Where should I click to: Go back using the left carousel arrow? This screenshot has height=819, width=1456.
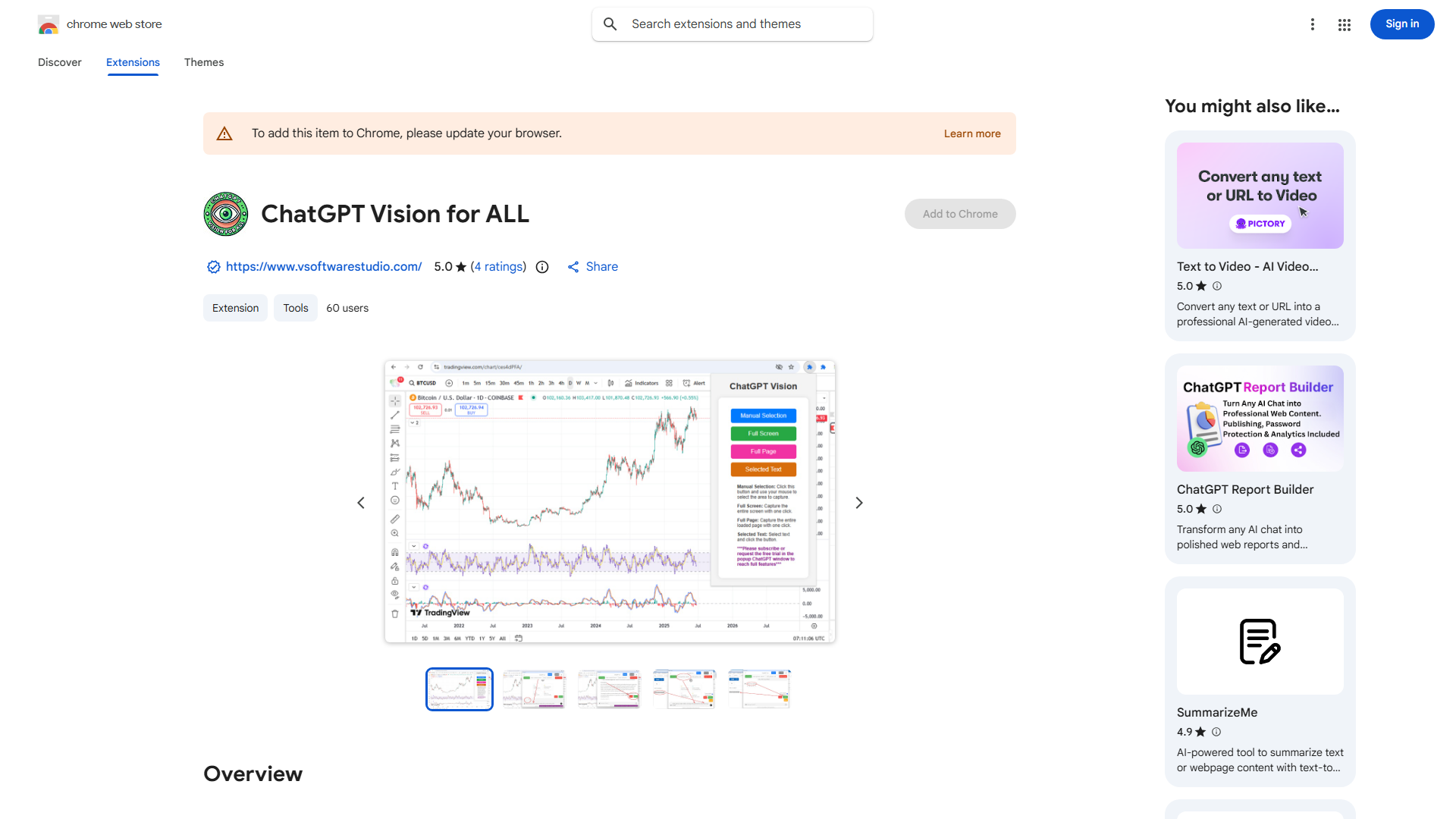pyautogui.click(x=360, y=502)
